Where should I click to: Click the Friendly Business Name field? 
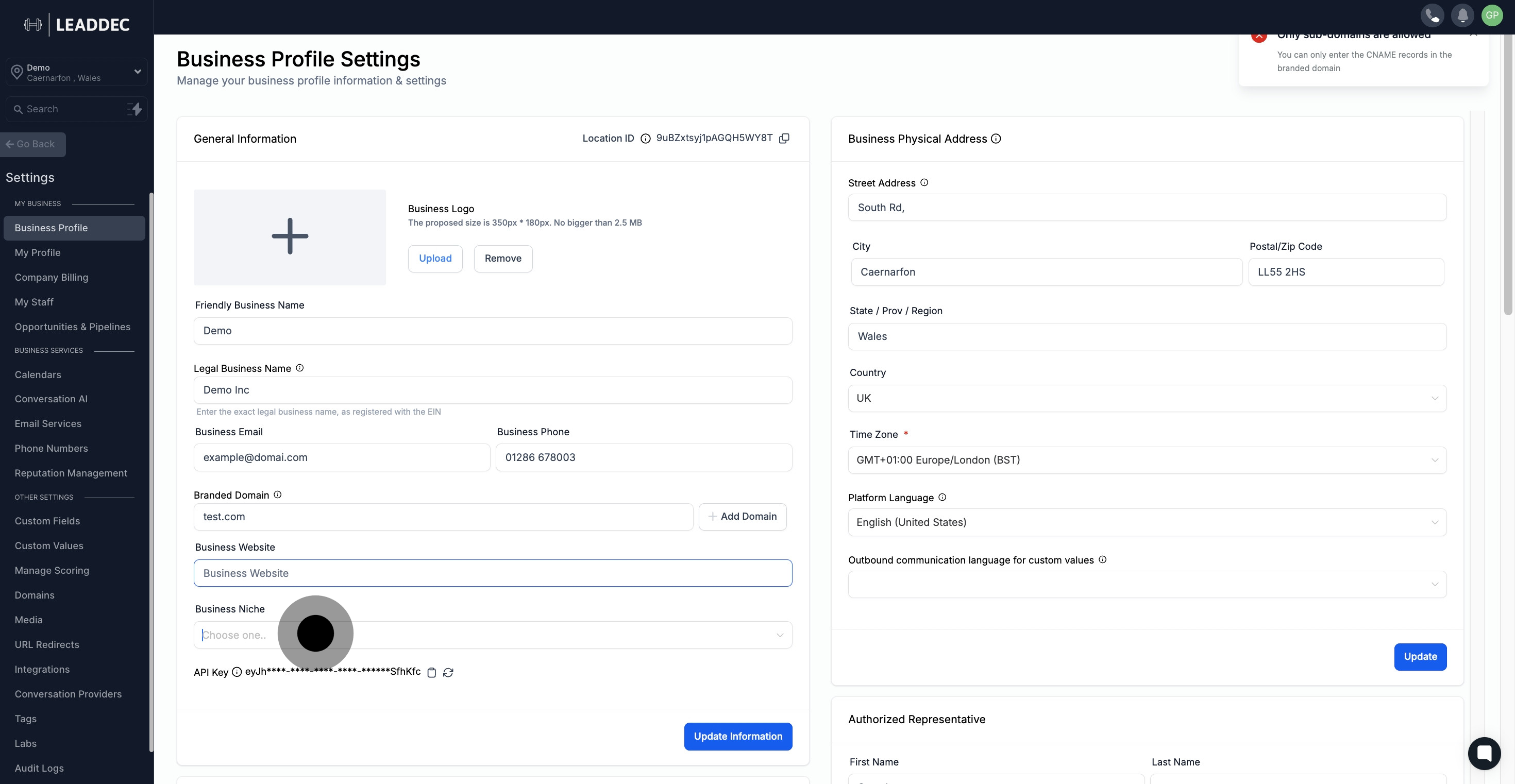click(x=492, y=331)
